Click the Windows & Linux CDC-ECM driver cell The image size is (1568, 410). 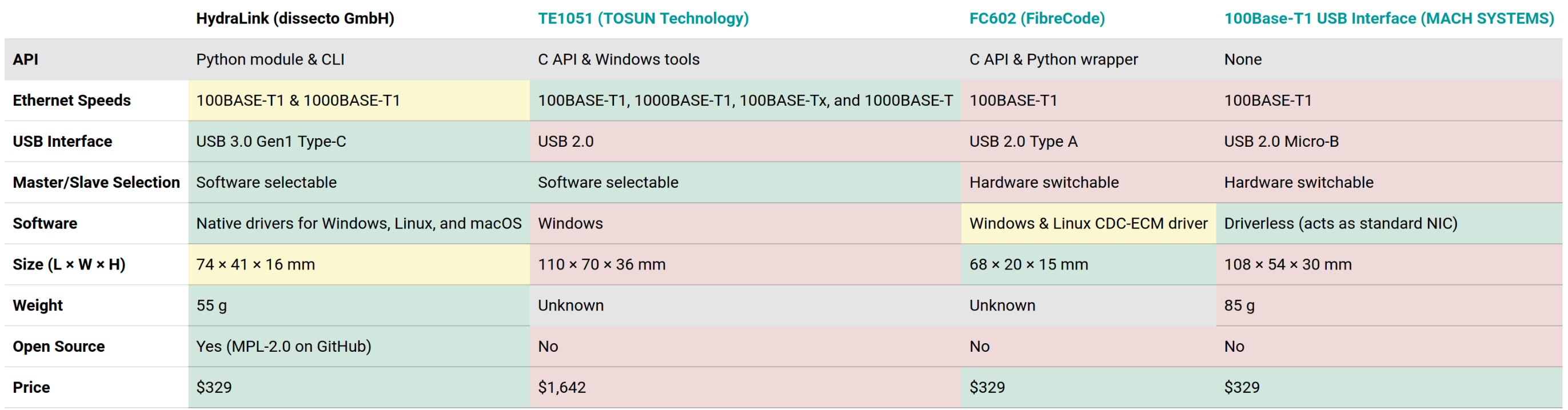point(1088,223)
